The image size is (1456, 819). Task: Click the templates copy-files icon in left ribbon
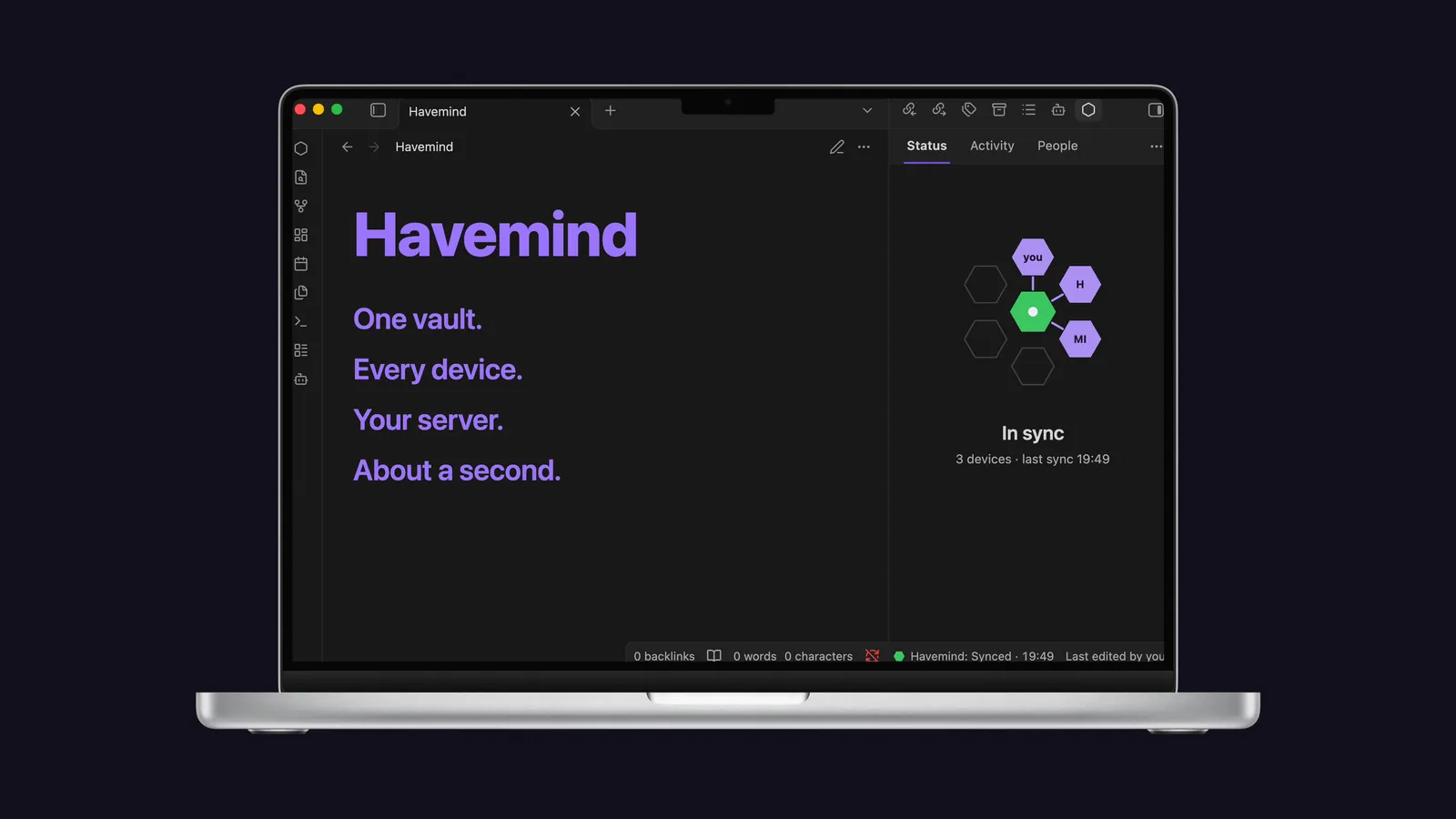click(301, 293)
